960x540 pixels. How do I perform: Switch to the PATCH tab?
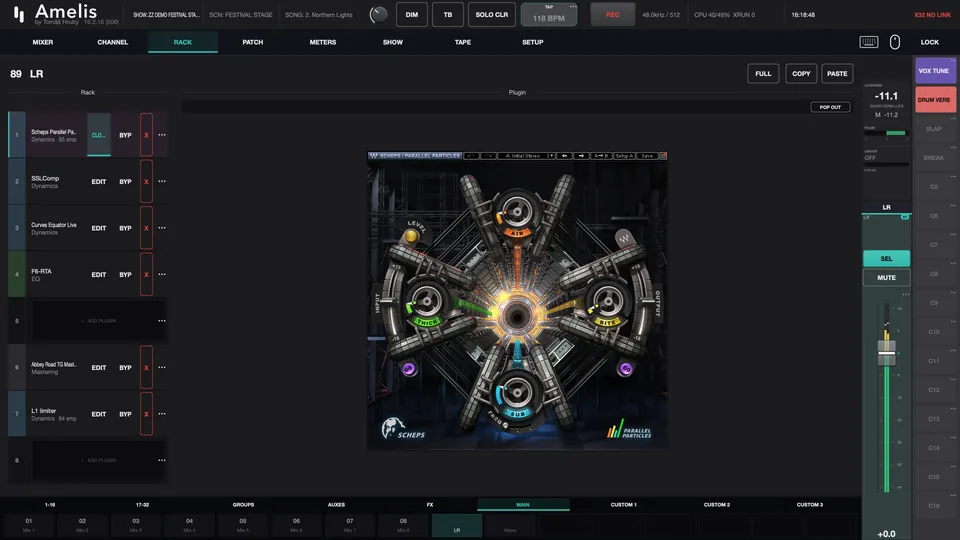click(252, 42)
